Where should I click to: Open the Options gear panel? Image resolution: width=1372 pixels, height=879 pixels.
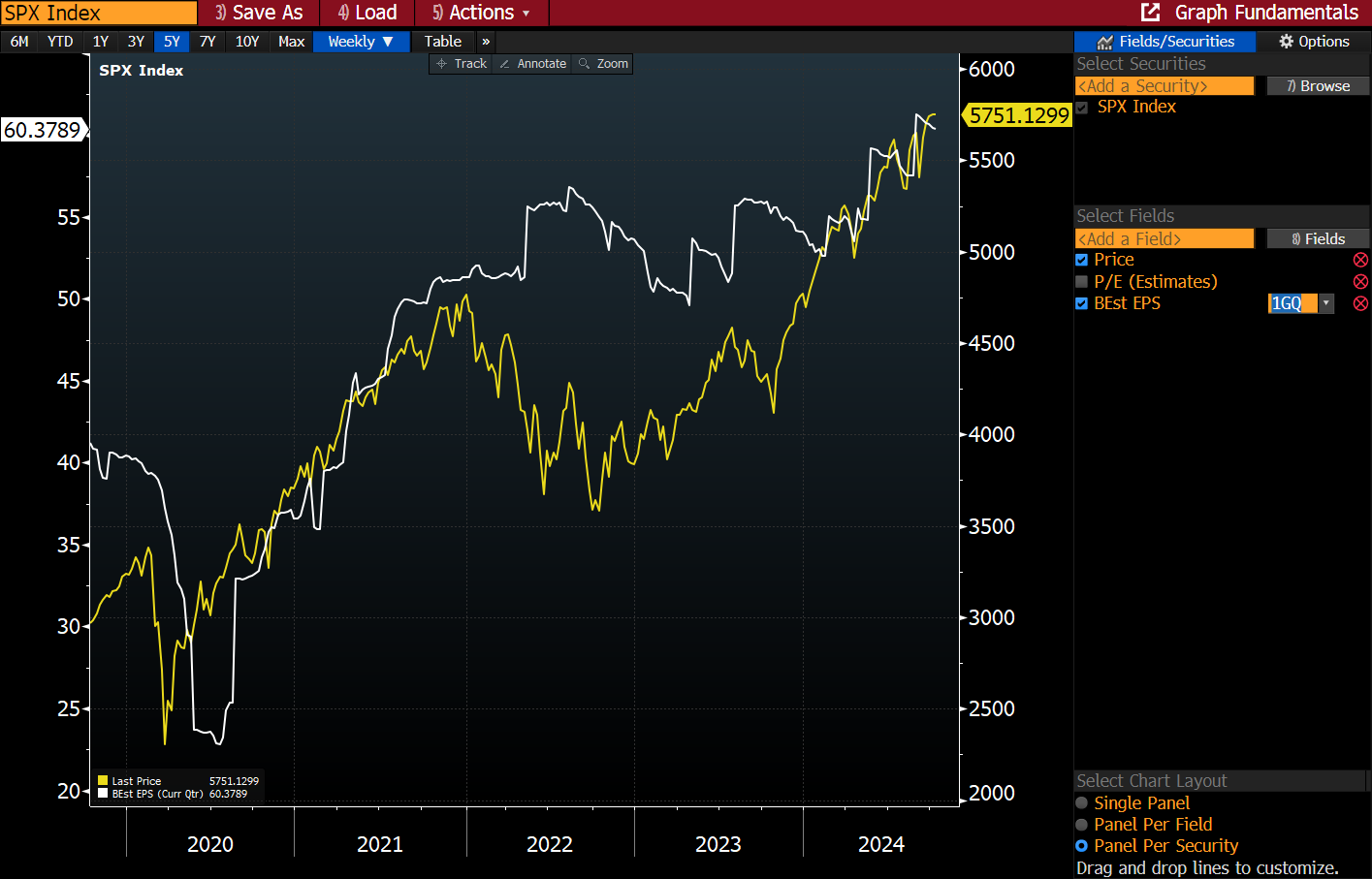tap(1314, 41)
